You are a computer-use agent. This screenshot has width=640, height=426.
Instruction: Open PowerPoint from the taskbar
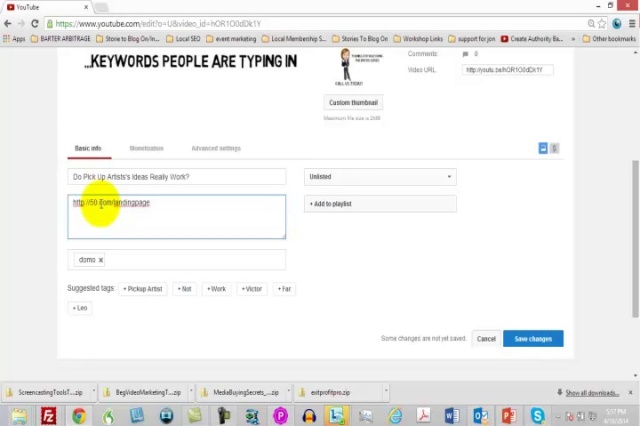509,416
